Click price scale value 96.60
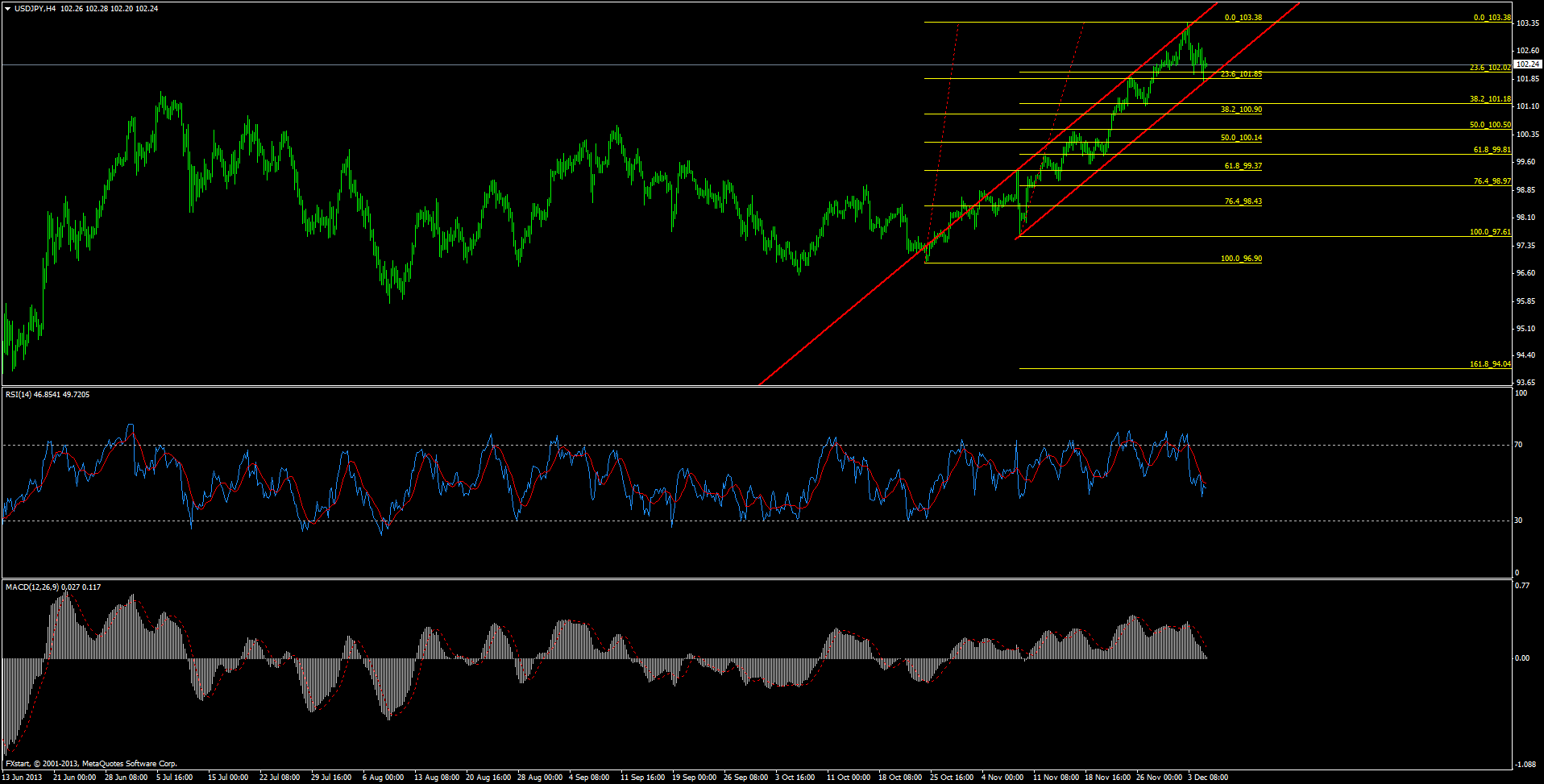The width and height of the screenshot is (1544, 784). 1525,273
